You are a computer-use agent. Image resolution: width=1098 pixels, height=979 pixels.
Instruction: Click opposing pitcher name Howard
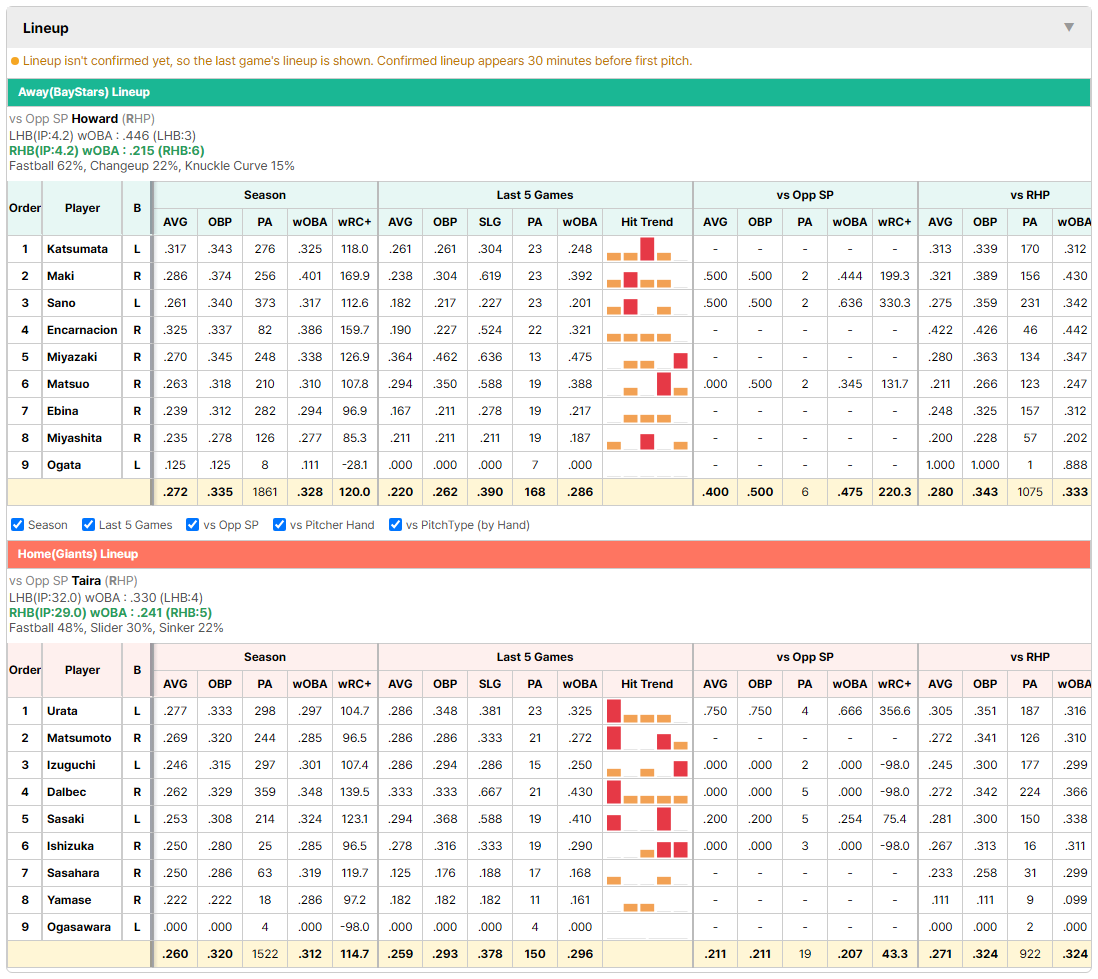point(95,118)
